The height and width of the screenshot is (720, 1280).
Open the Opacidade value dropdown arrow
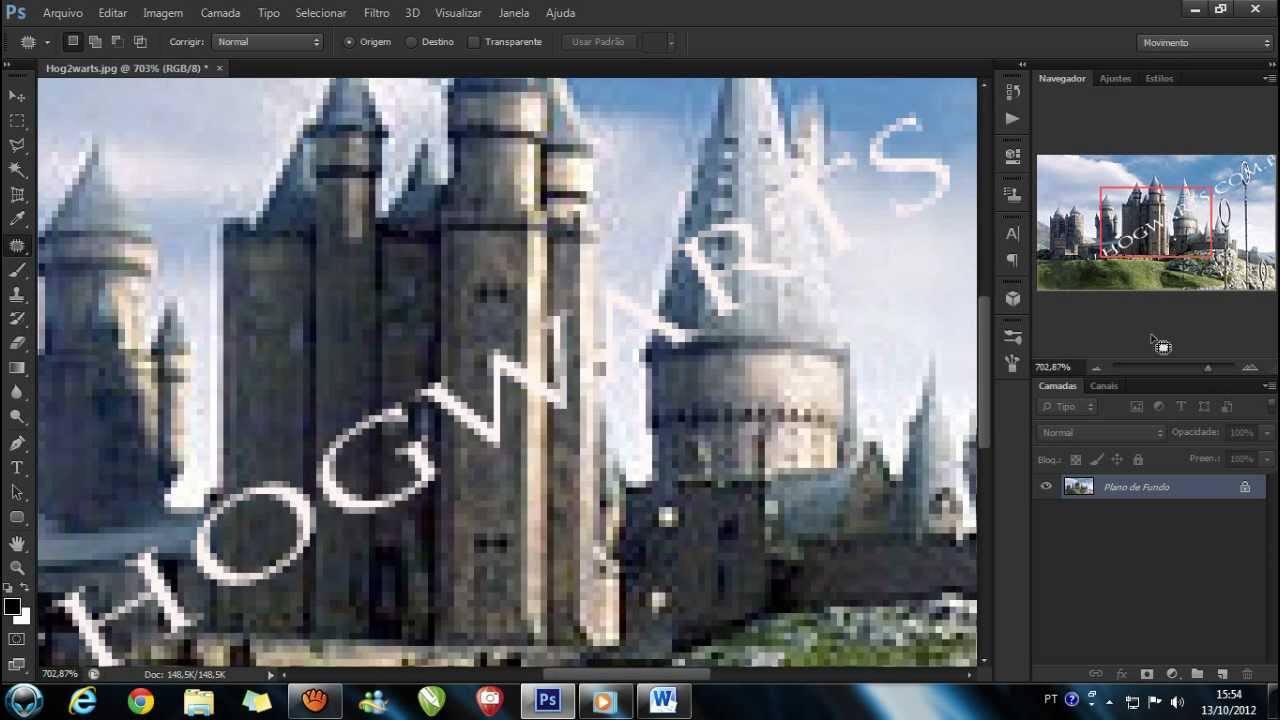tap(1267, 433)
